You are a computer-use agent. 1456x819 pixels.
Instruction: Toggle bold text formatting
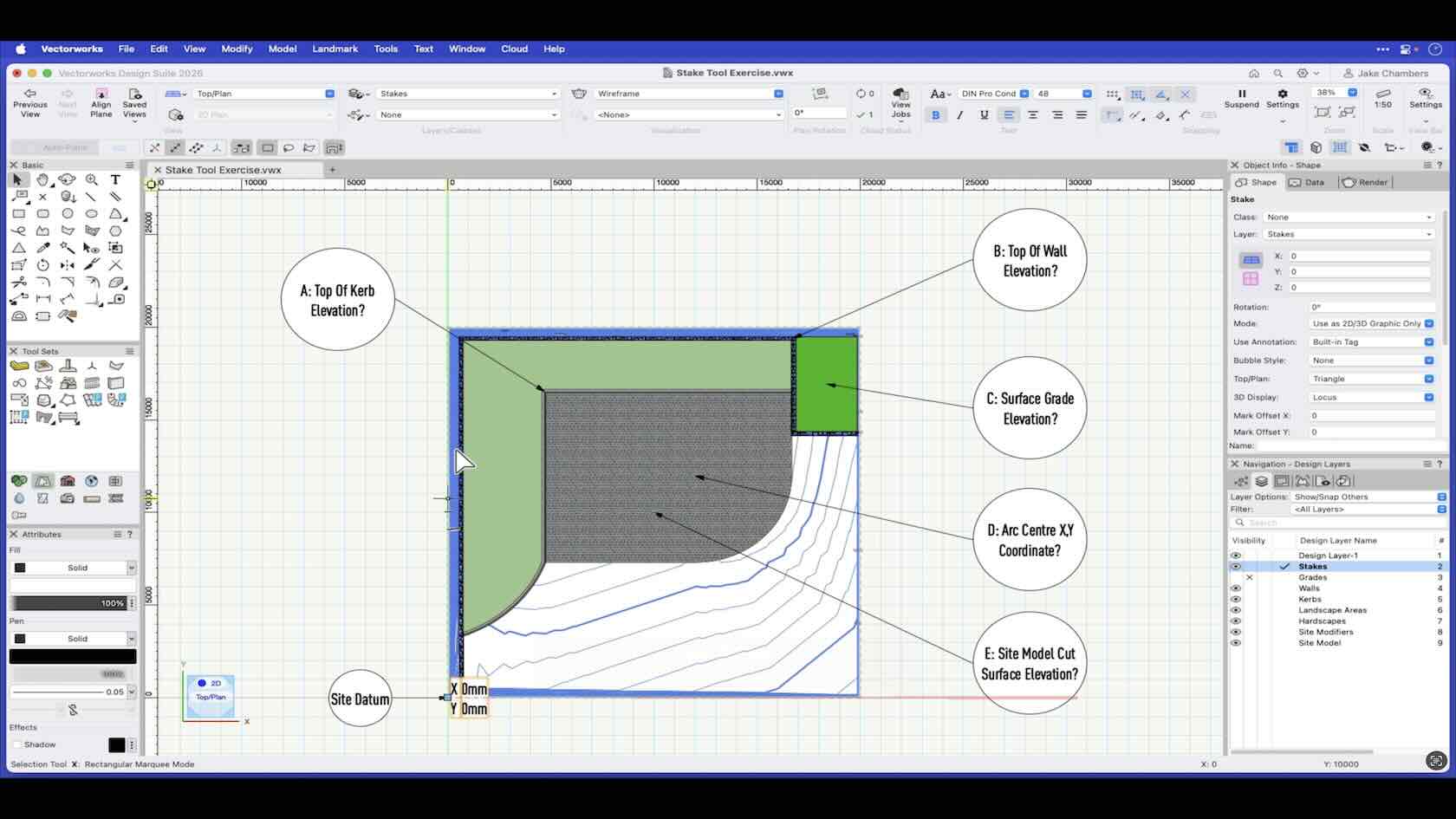(x=935, y=114)
